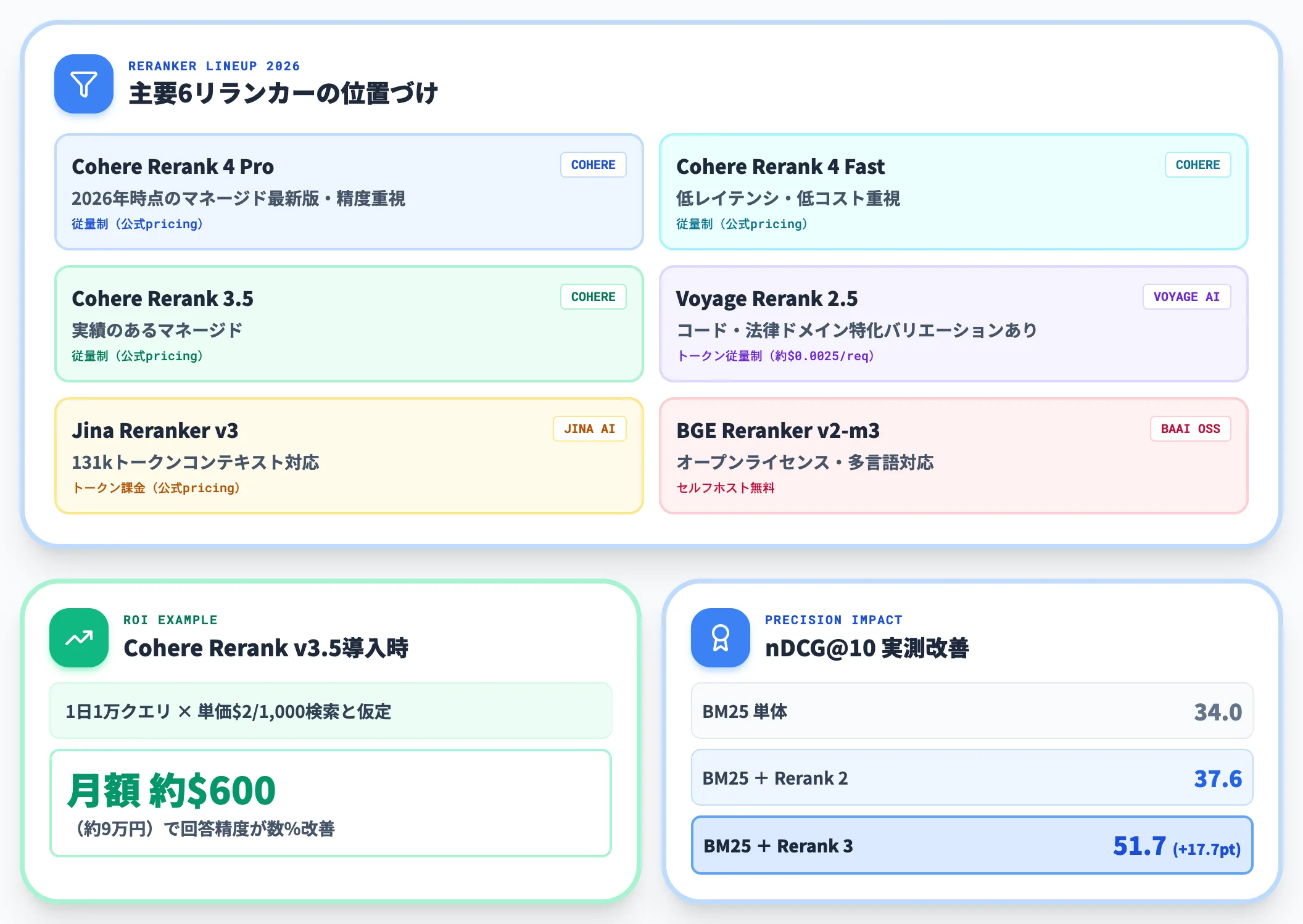This screenshot has height=924, width=1303.
Task: Click the 37.6 score value
Action: (x=1218, y=779)
